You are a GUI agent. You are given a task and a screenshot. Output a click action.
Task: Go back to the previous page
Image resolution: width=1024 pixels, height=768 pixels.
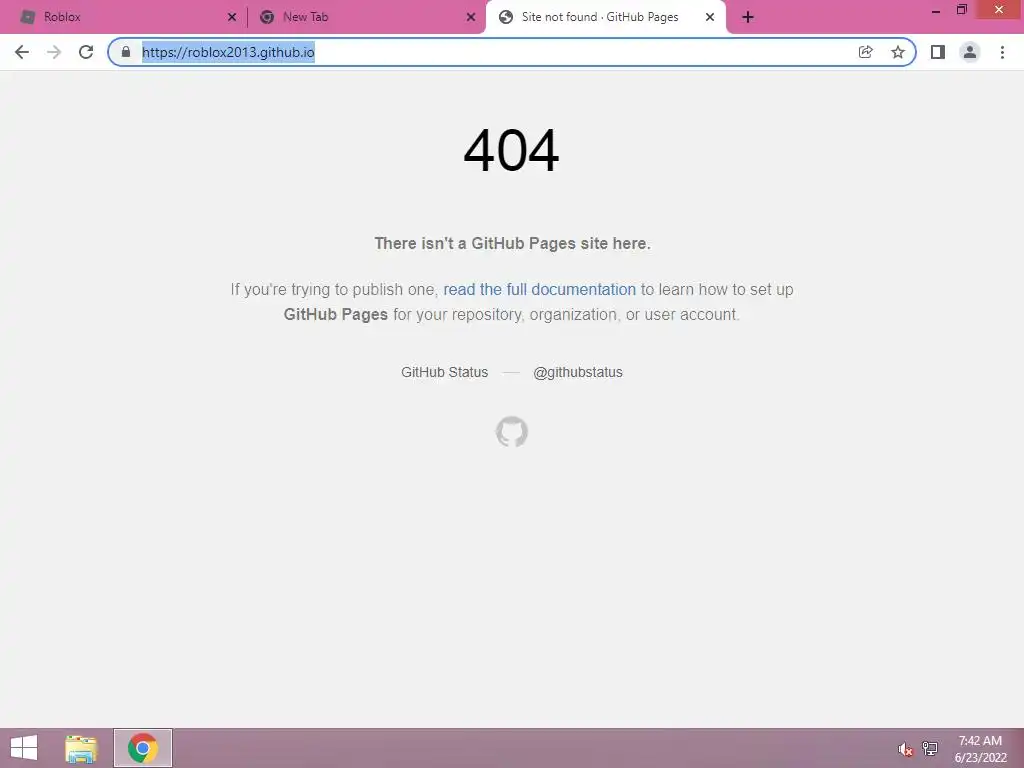point(22,52)
